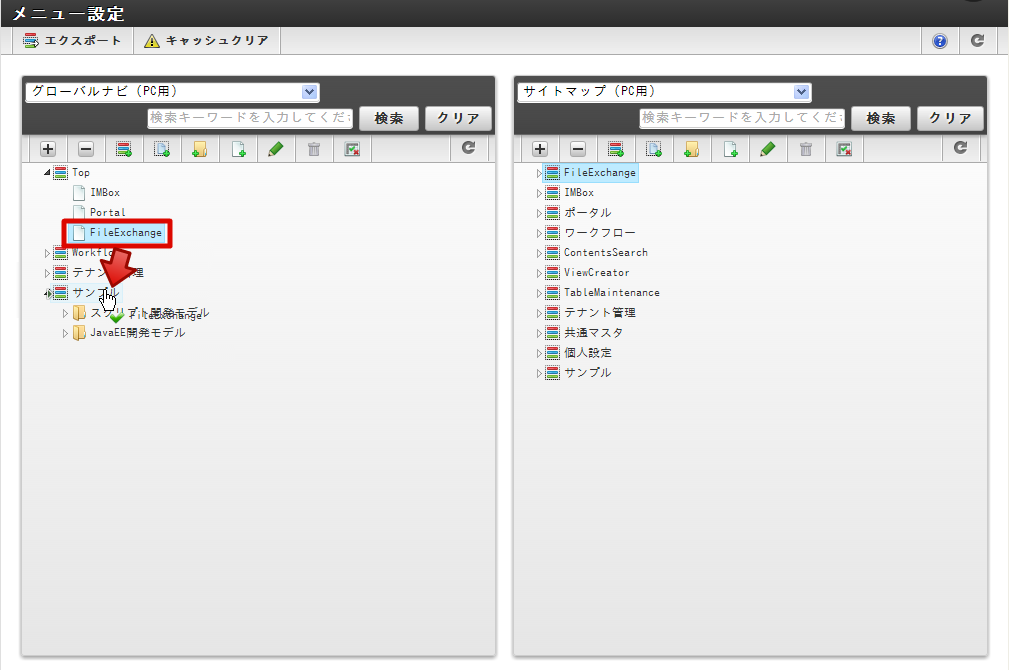Click the クリア button on the right panel
Screen dimensions: 1009x670
click(949, 118)
